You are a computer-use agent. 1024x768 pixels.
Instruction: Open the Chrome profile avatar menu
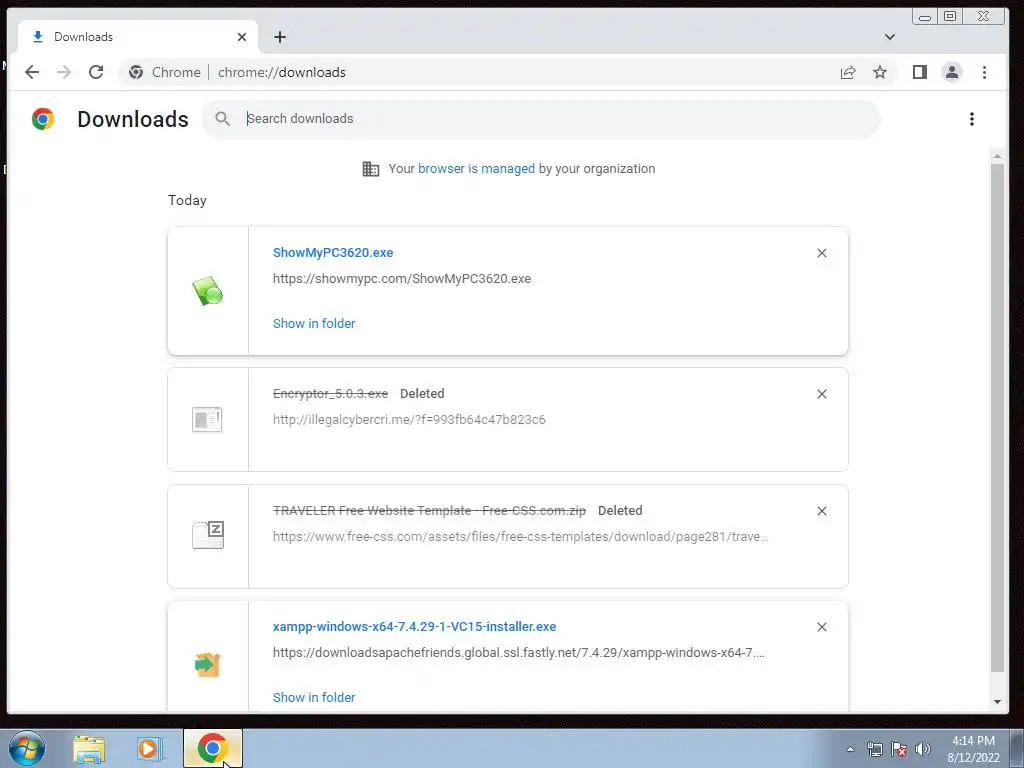tap(952, 72)
